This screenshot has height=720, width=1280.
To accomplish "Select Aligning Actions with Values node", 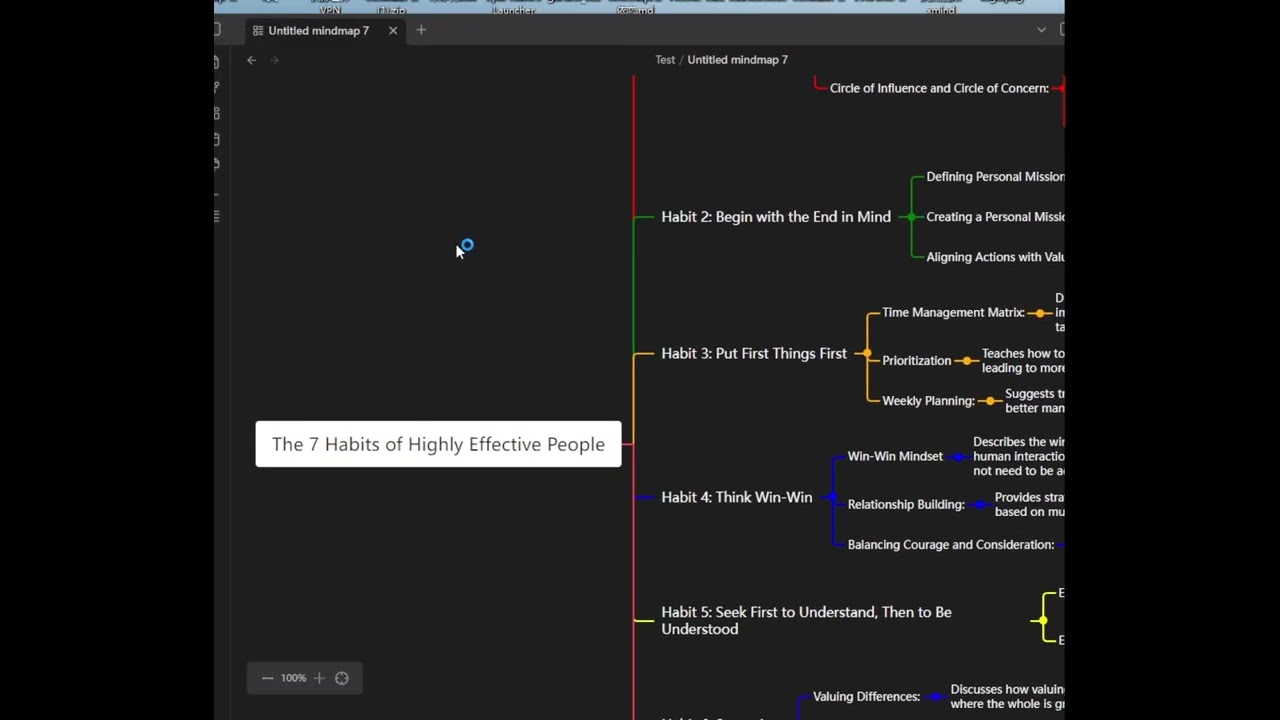I will tap(995, 257).
